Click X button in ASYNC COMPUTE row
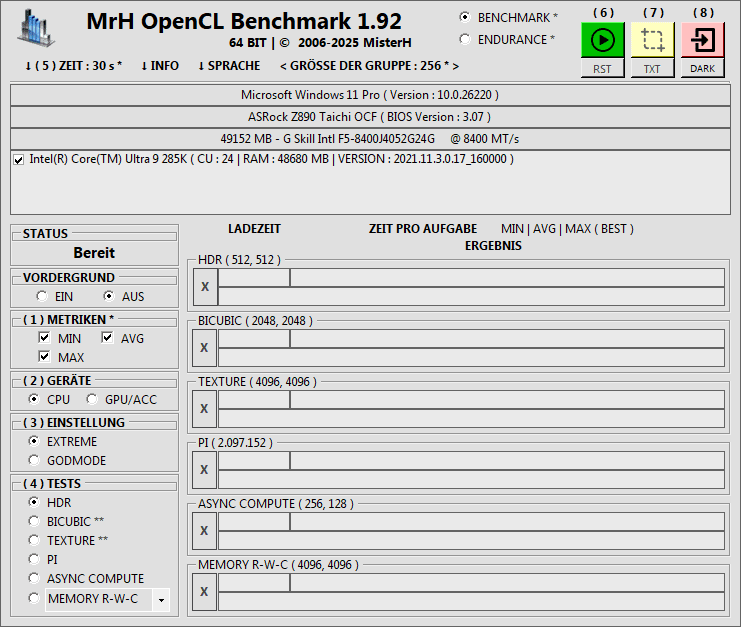Viewport: 741px width, 627px height. (x=205, y=531)
